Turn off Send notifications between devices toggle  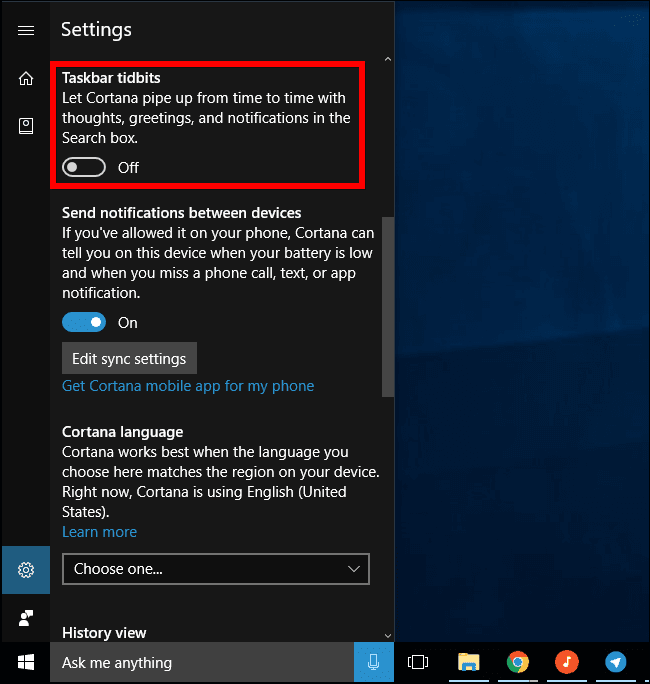84,322
